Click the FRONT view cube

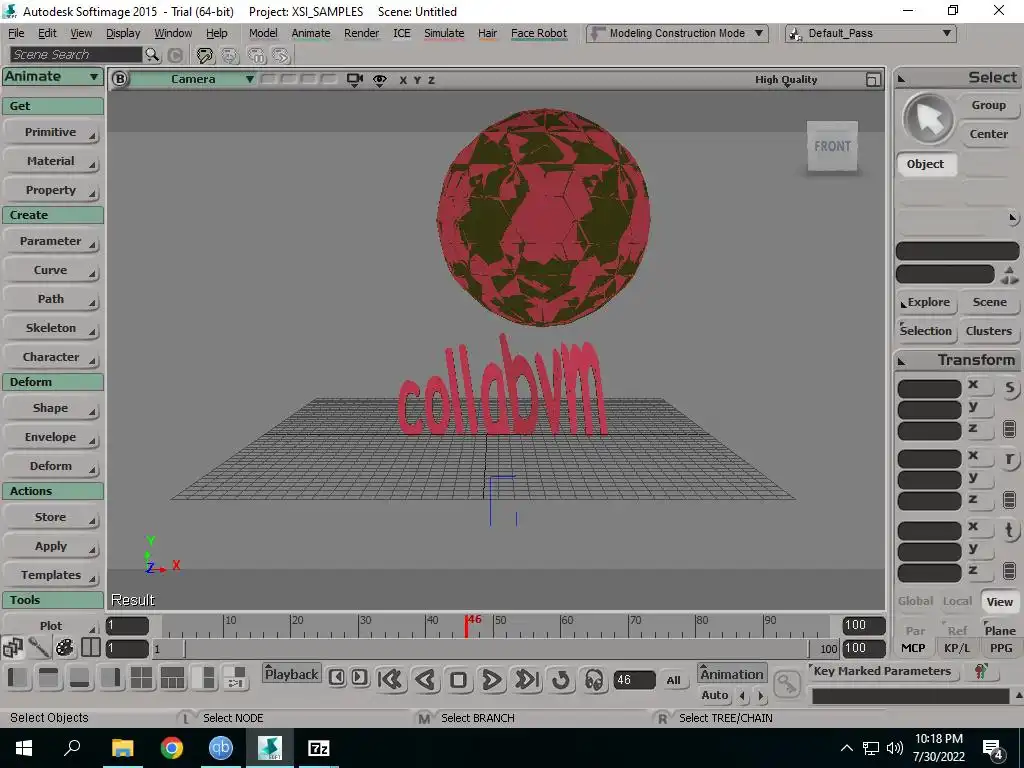pyautogui.click(x=832, y=146)
